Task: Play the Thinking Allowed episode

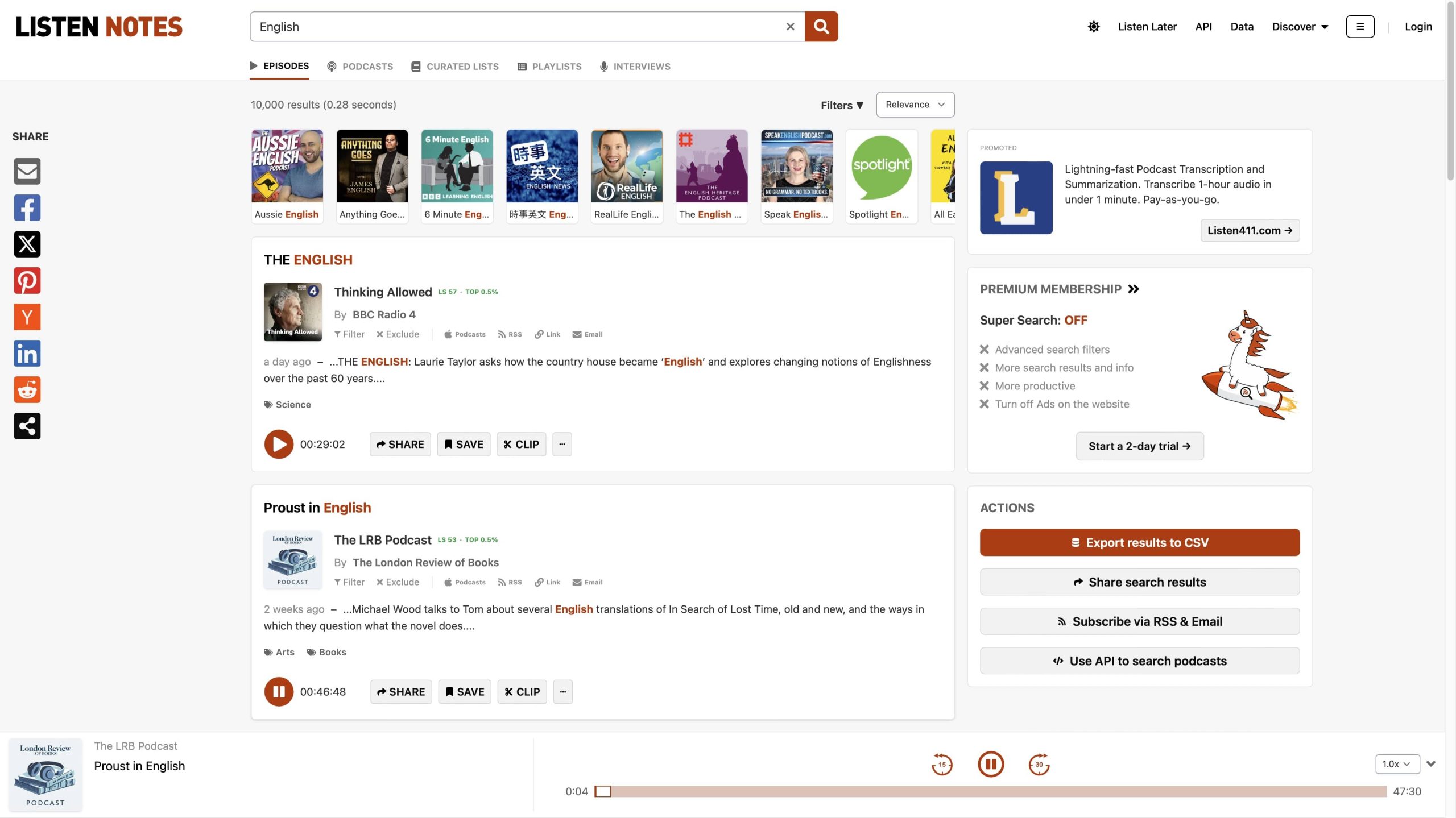Action: click(279, 444)
